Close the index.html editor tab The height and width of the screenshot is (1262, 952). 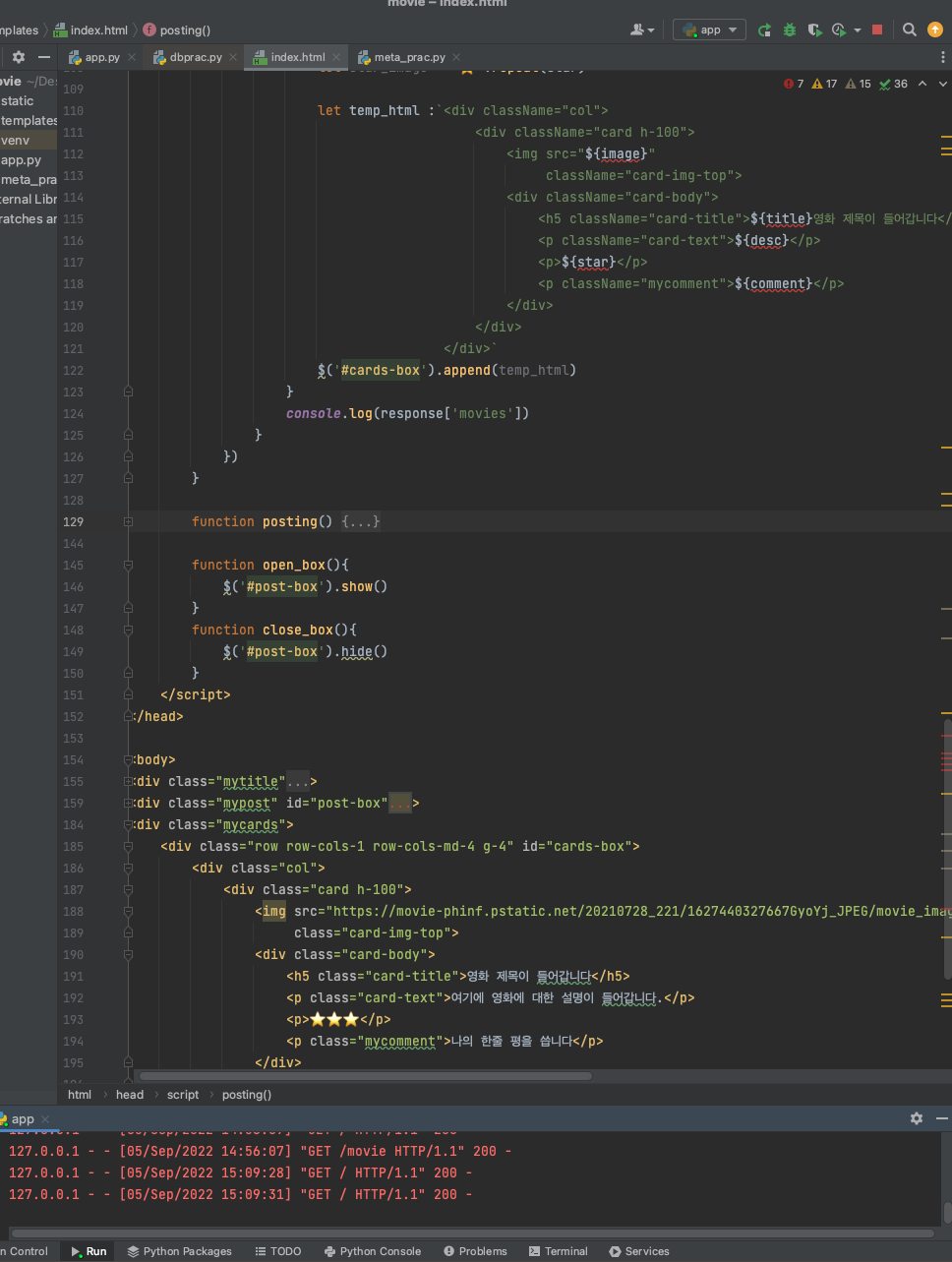point(336,57)
